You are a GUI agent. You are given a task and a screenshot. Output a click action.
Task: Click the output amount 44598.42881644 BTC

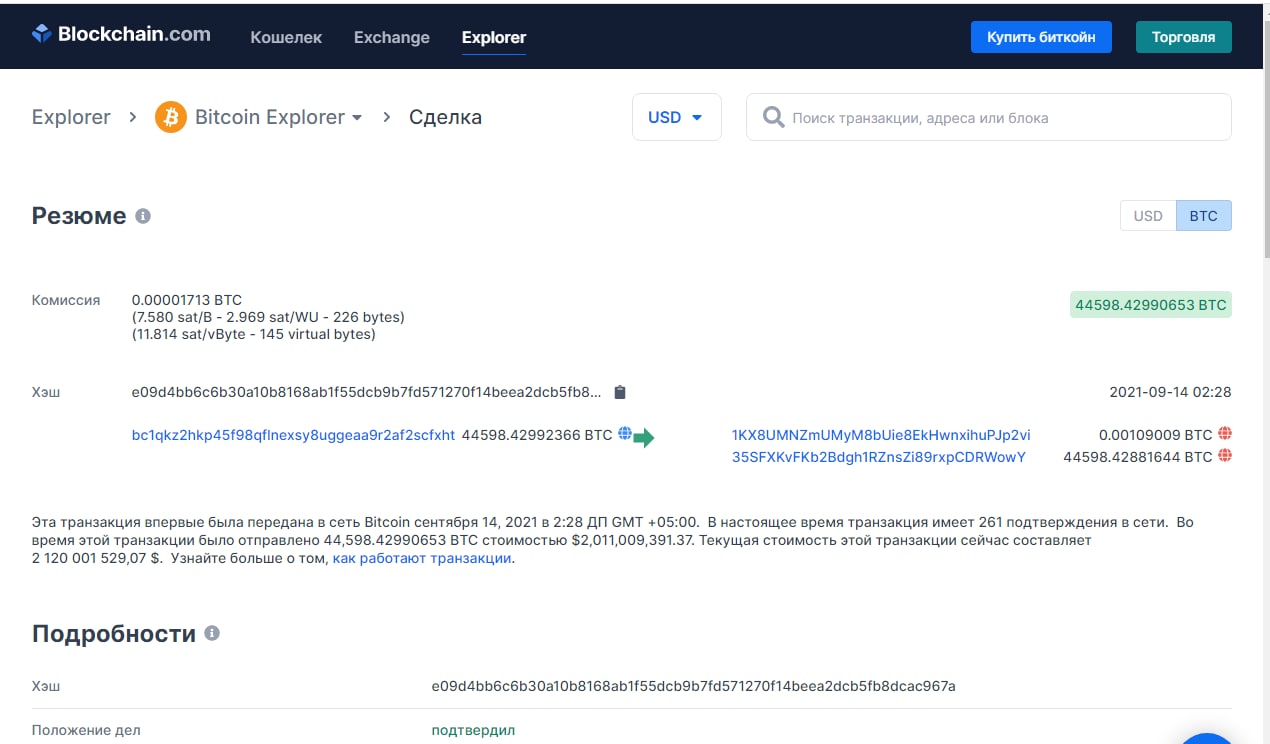tap(1138, 457)
